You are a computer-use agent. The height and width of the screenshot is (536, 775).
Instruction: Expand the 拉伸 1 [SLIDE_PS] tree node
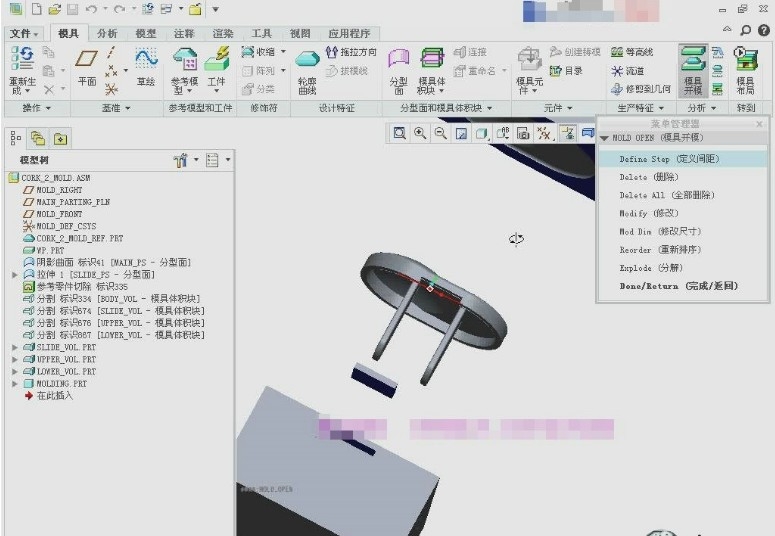15,274
